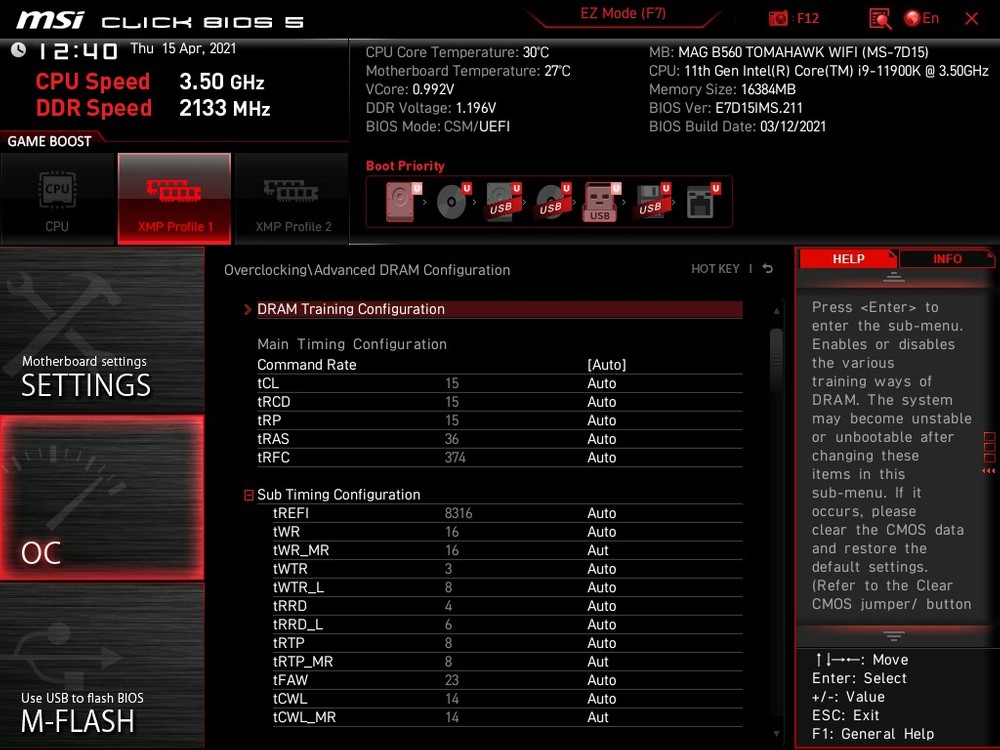Switch to the HELP tab

pyautogui.click(x=848, y=259)
